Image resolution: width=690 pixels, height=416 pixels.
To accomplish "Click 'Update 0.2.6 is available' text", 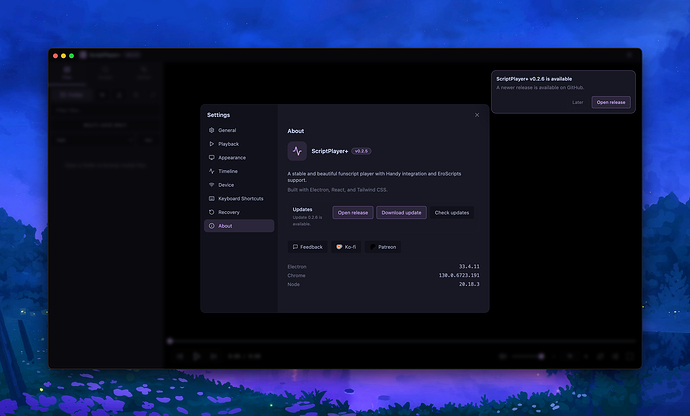I will pos(307,221).
